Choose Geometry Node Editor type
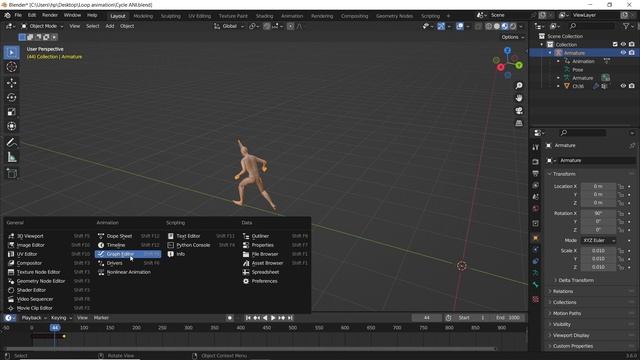 [x=49, y=281]
